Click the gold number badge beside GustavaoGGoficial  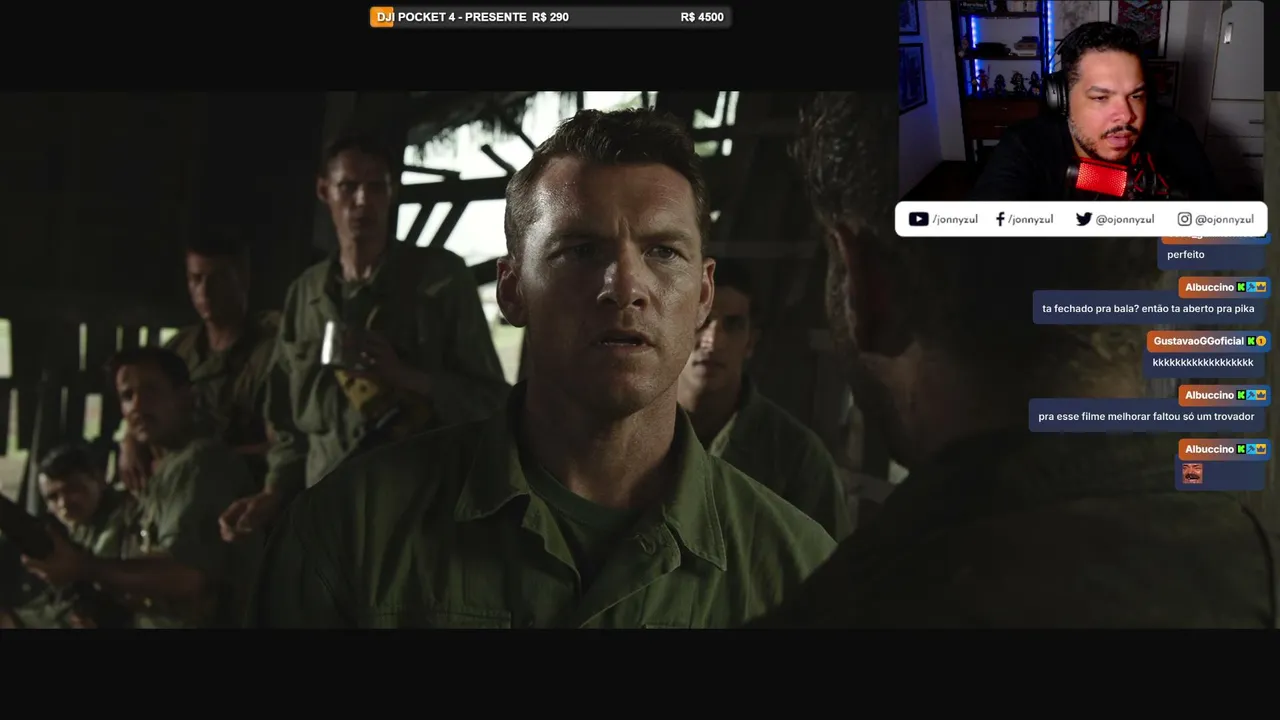pos(1261,341)
